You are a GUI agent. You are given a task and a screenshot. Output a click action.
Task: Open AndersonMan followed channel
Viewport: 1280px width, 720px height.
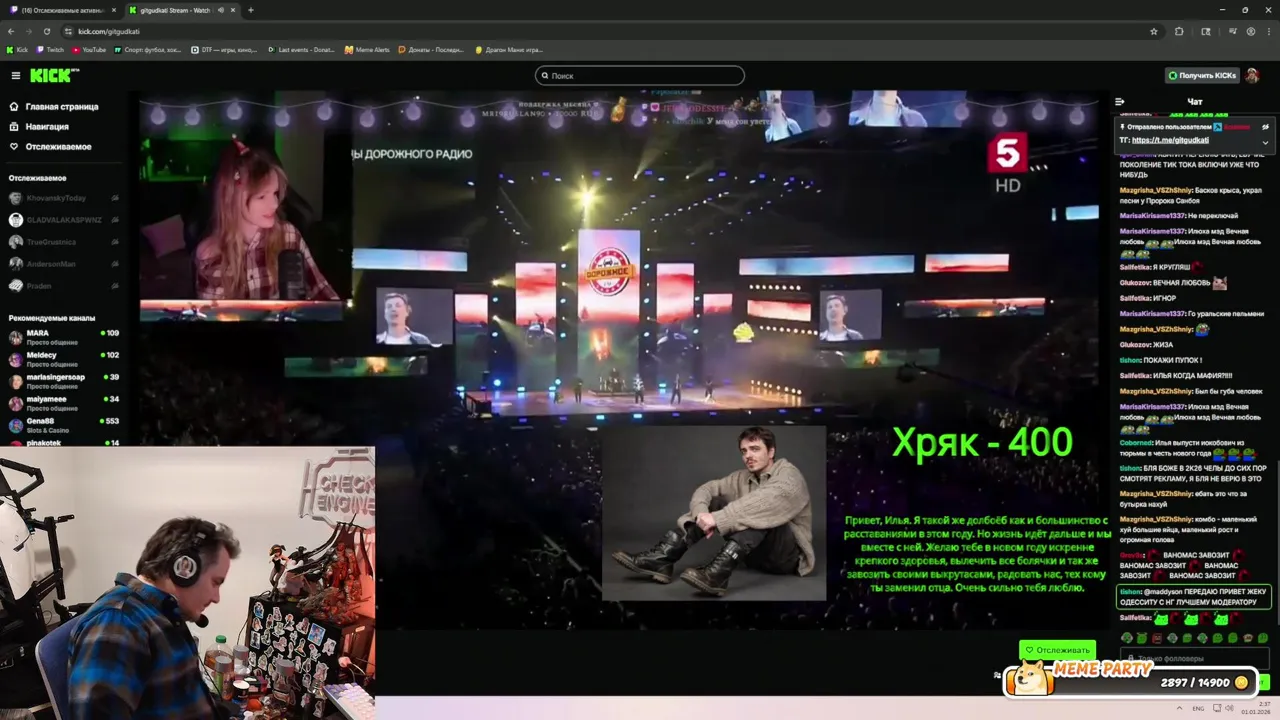62,264
